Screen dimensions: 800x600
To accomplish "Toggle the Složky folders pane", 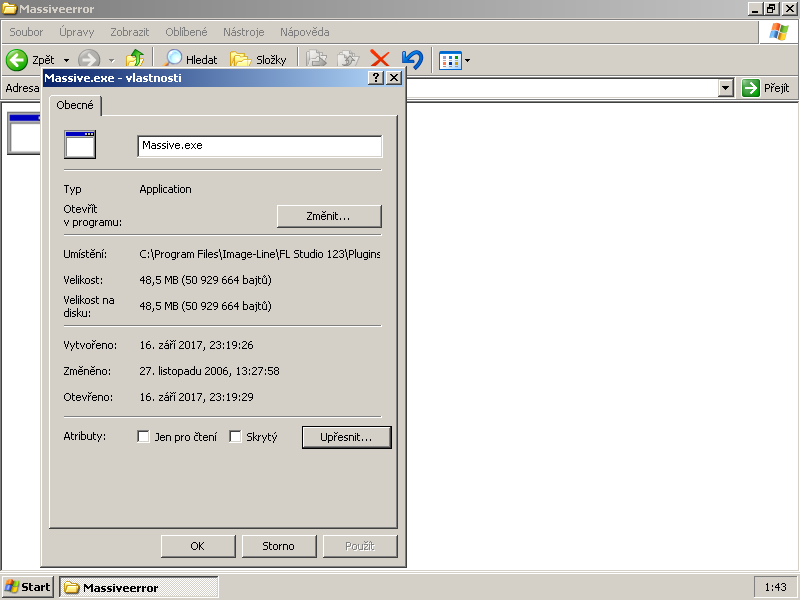I will coord(258,60).
